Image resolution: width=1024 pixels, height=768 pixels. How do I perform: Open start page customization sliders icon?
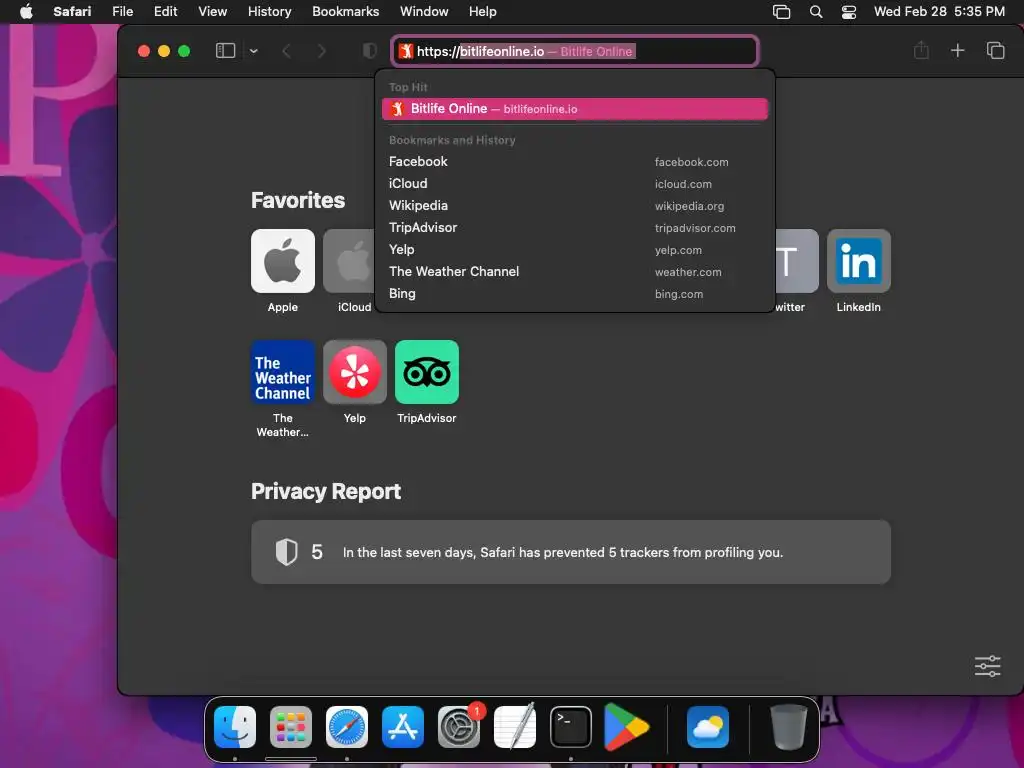point(987,666)
